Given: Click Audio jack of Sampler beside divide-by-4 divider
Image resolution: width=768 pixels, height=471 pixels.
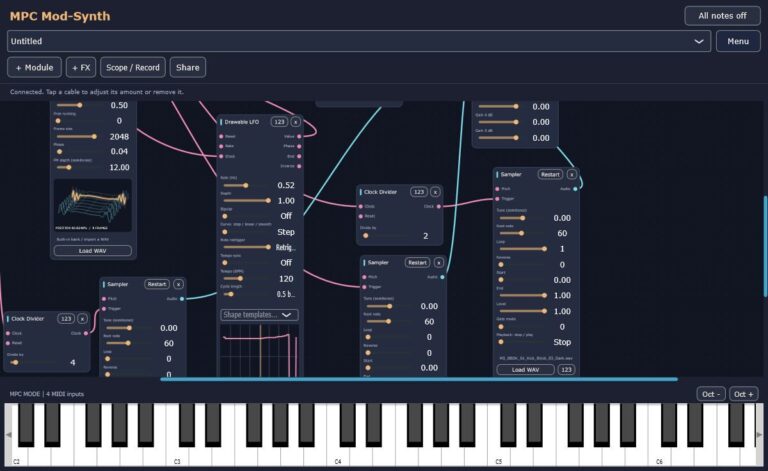Looking at the screenshot, I should tap(182, 299).
